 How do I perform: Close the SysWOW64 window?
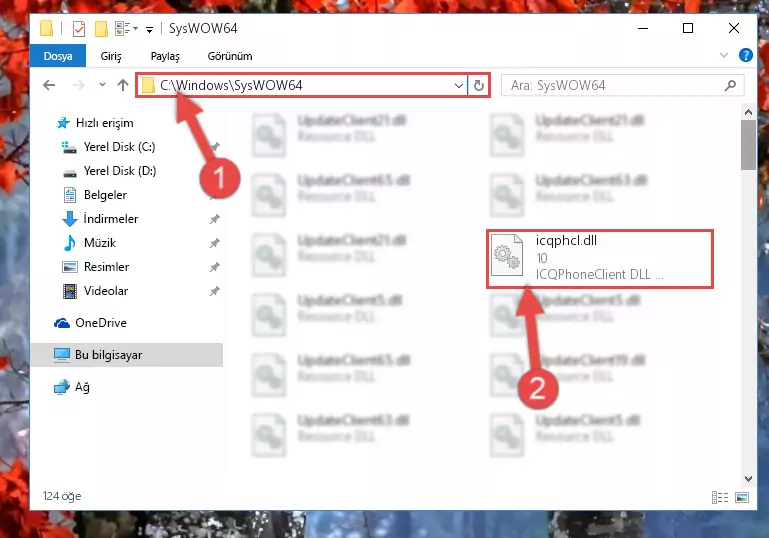tap(734, 28)
